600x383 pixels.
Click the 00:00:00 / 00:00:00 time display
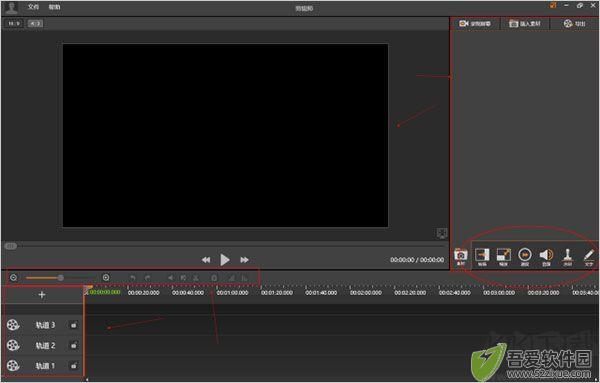(x=417, y=260)
